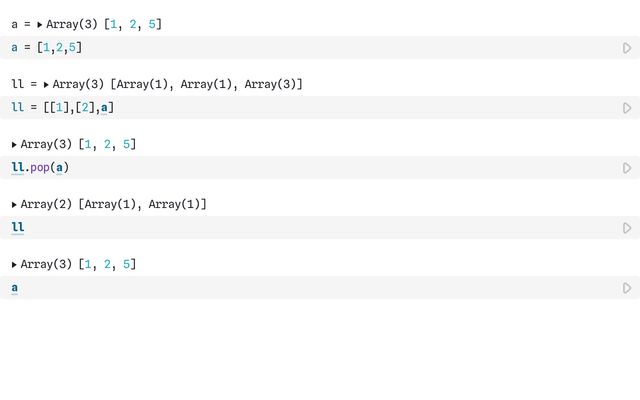Run the cell containing only a
Viewport: 640px width, 400px height.
tap(627, 288)
